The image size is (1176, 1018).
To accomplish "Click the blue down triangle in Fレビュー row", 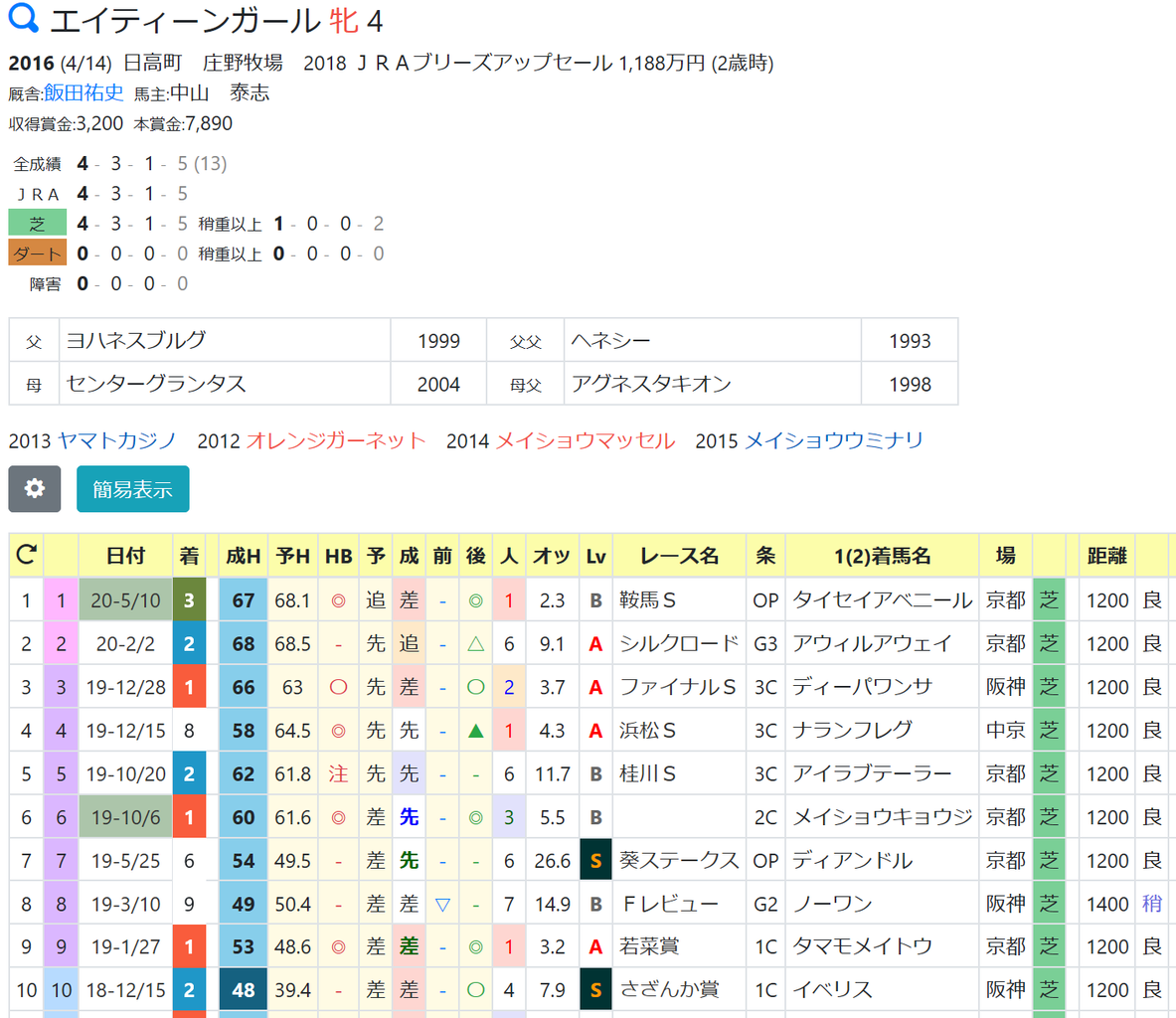I will click(x=442, y=905).
